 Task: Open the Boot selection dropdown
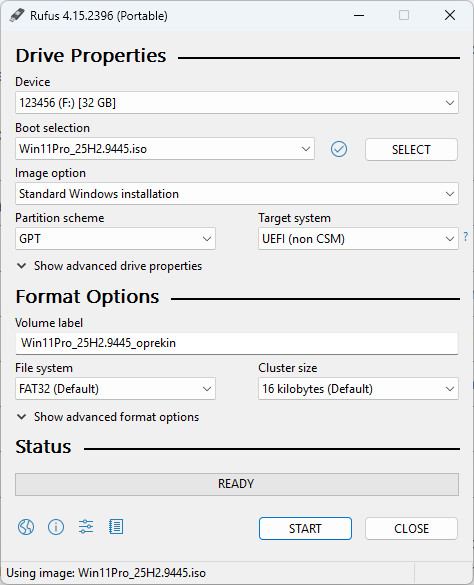pyautogui.click(x=165, y=149)
